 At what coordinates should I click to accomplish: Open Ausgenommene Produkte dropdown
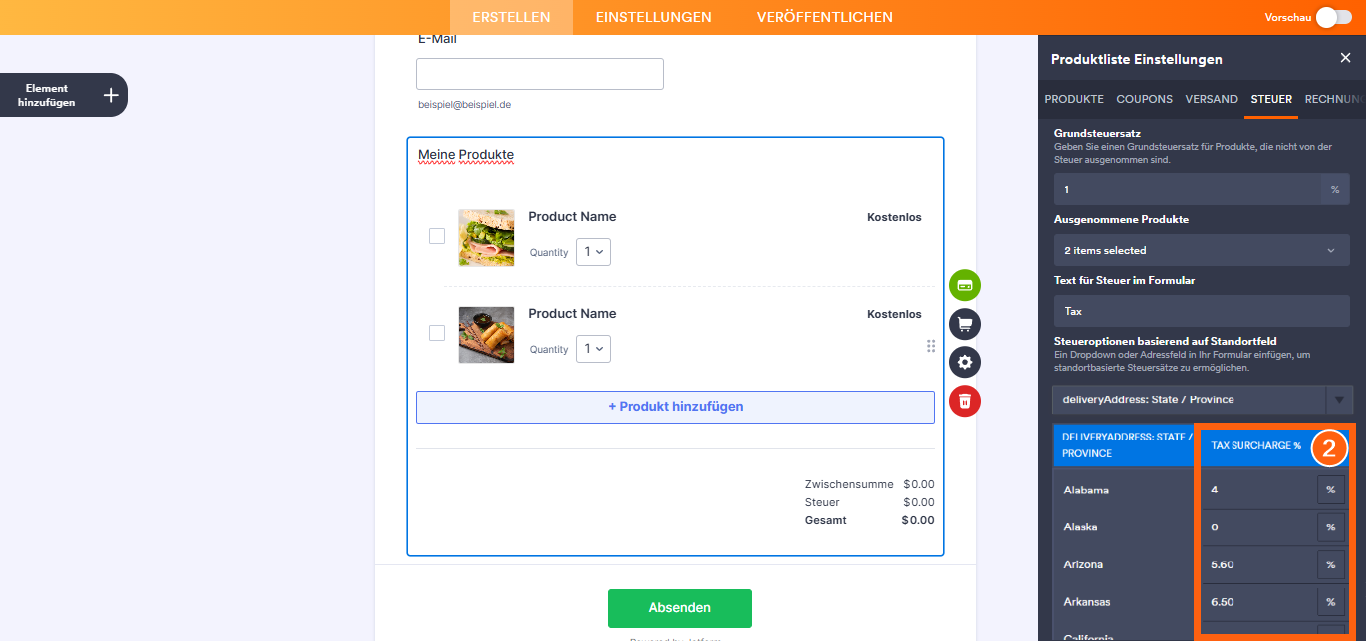click(x=1202, y=250)
